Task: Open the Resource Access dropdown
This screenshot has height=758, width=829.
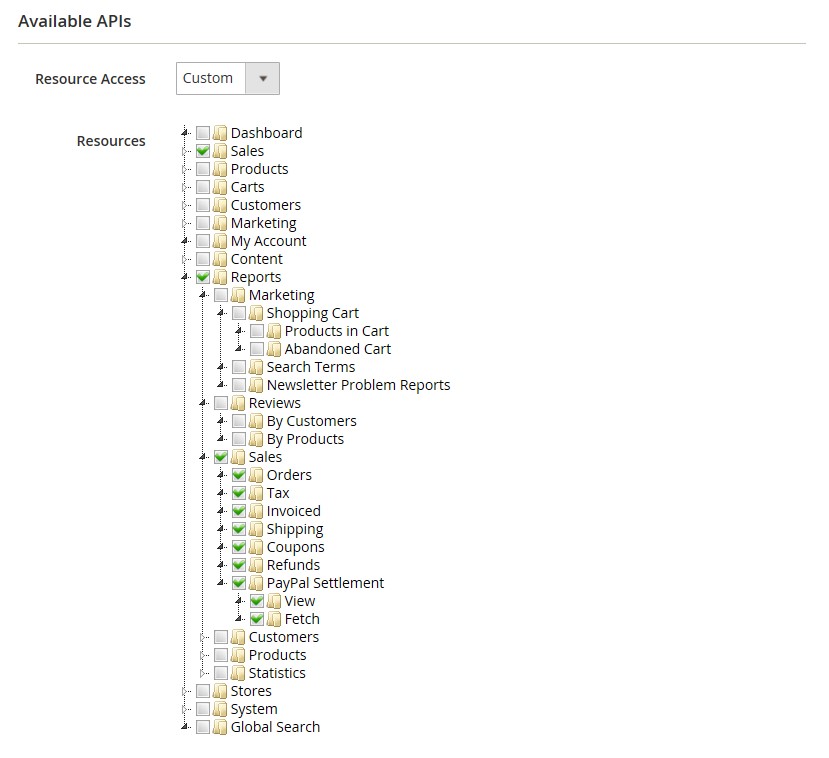Action: [x=228, y=78]
